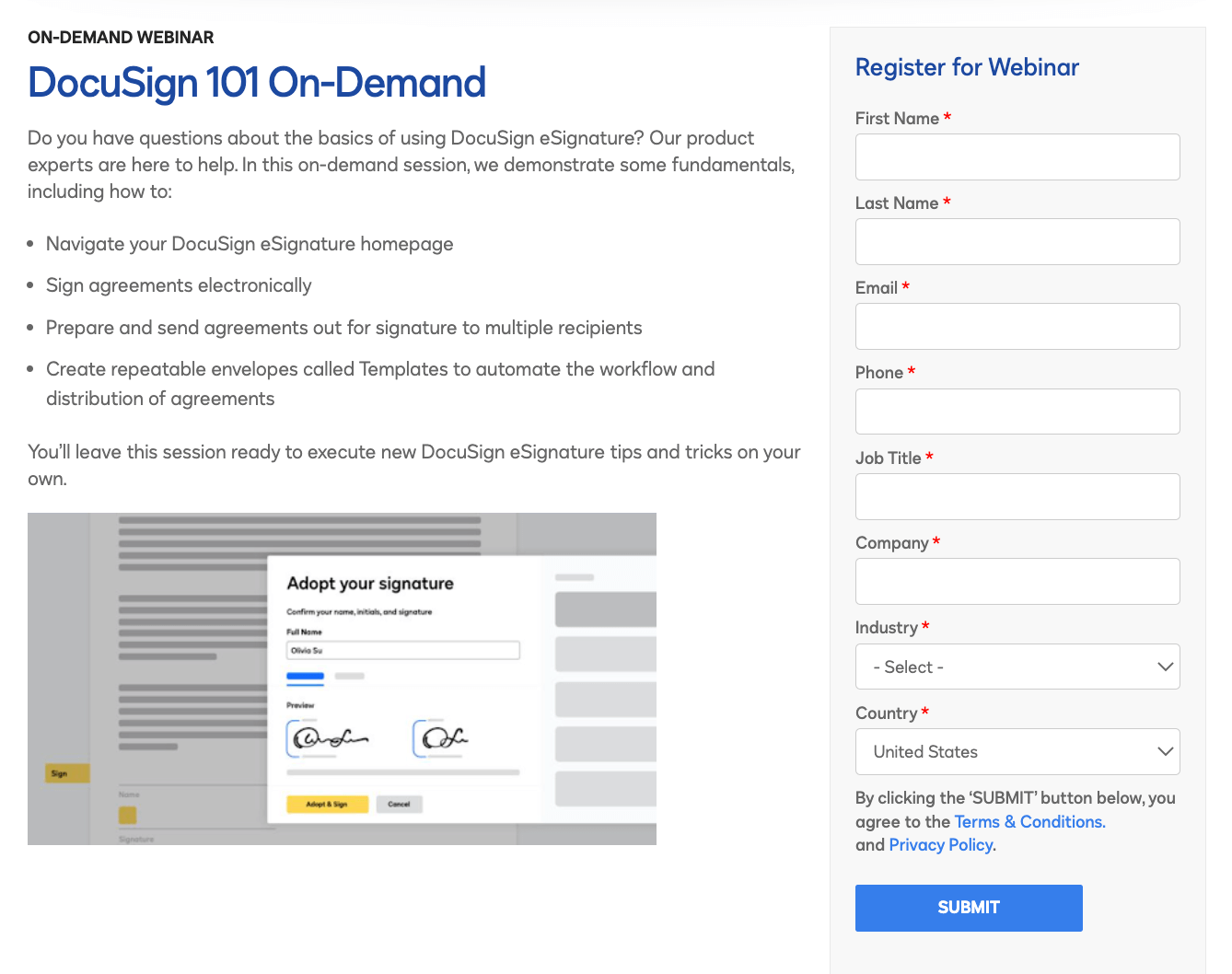The width and height of the screenshot is (1232, 974).
Task: Open the Country dropdown showing United States
Action: (1017, 752)
